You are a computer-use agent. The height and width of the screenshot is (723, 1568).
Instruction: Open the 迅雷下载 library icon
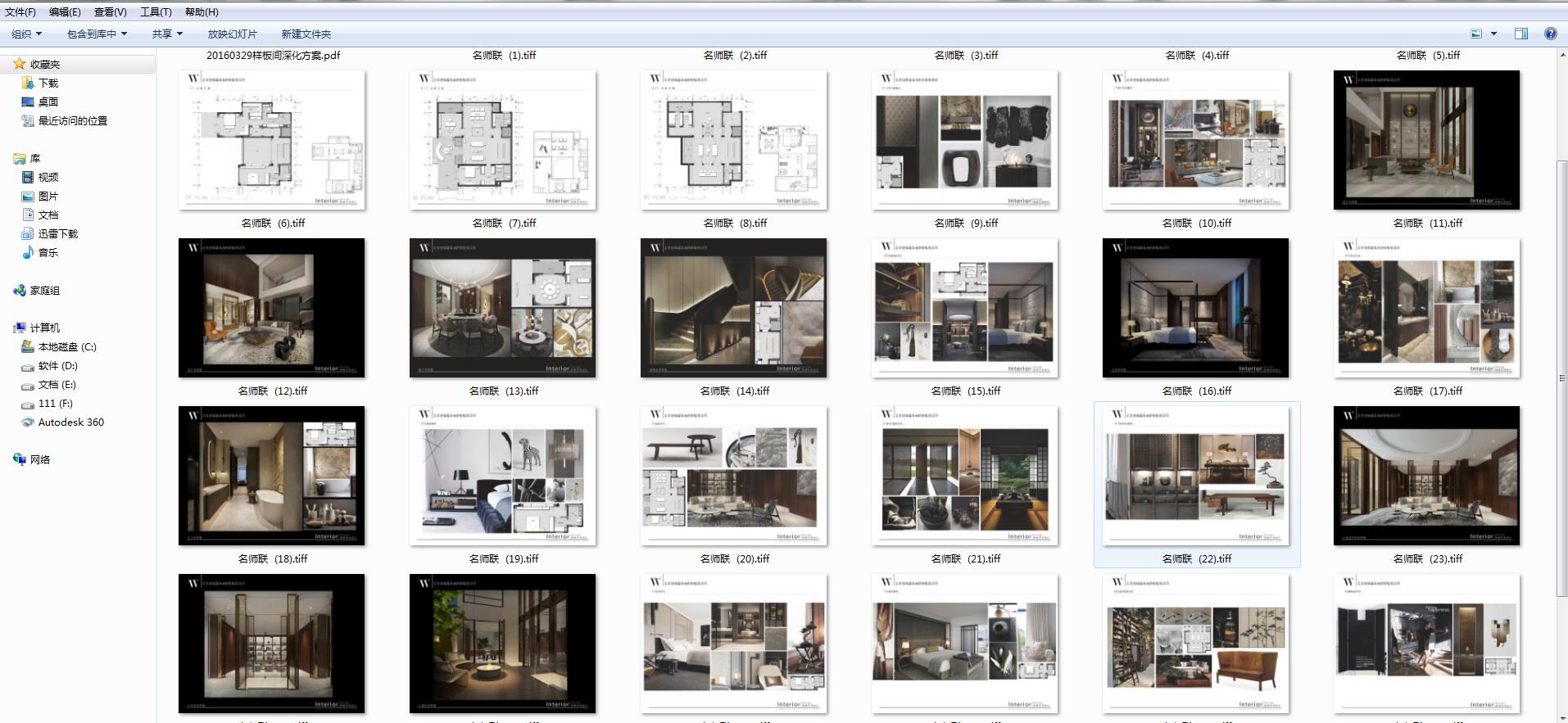pos(28,233)
